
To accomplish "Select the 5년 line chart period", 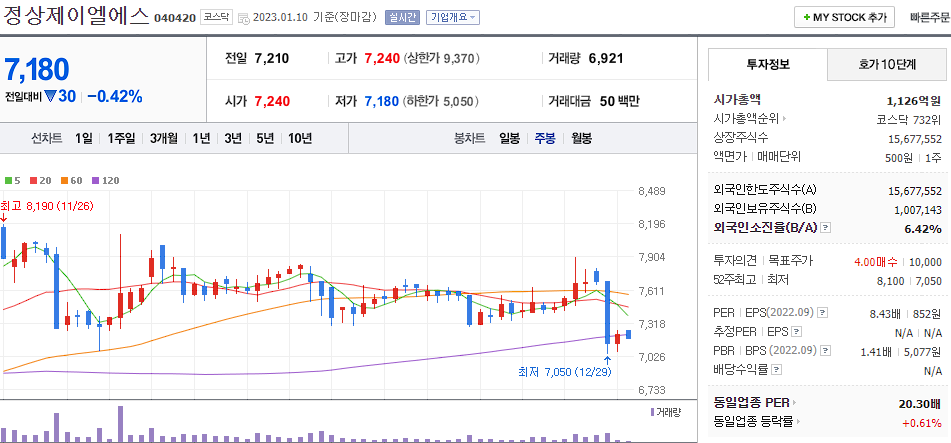I will pos(265,138).
